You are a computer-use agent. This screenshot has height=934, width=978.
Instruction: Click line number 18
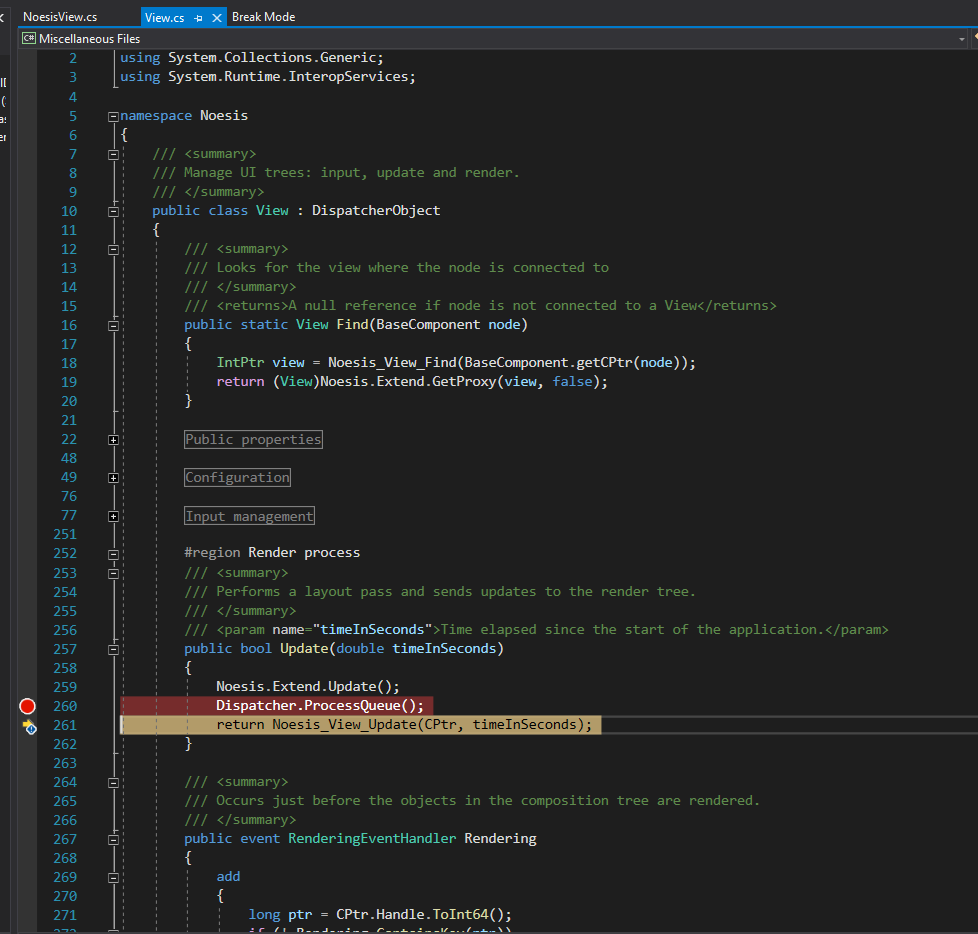[x=69, y=363]
